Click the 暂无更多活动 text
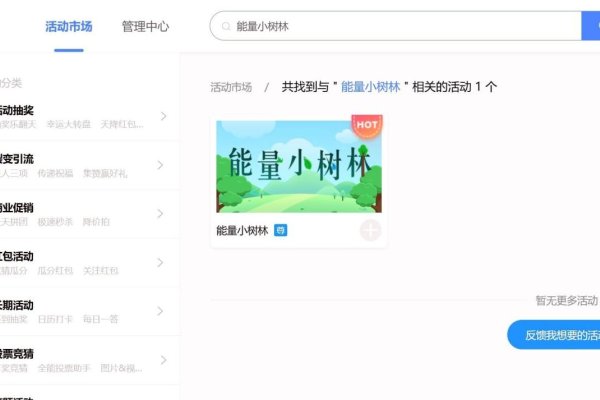The height and width of the screenshot is (400, 600). click(566, 301)
